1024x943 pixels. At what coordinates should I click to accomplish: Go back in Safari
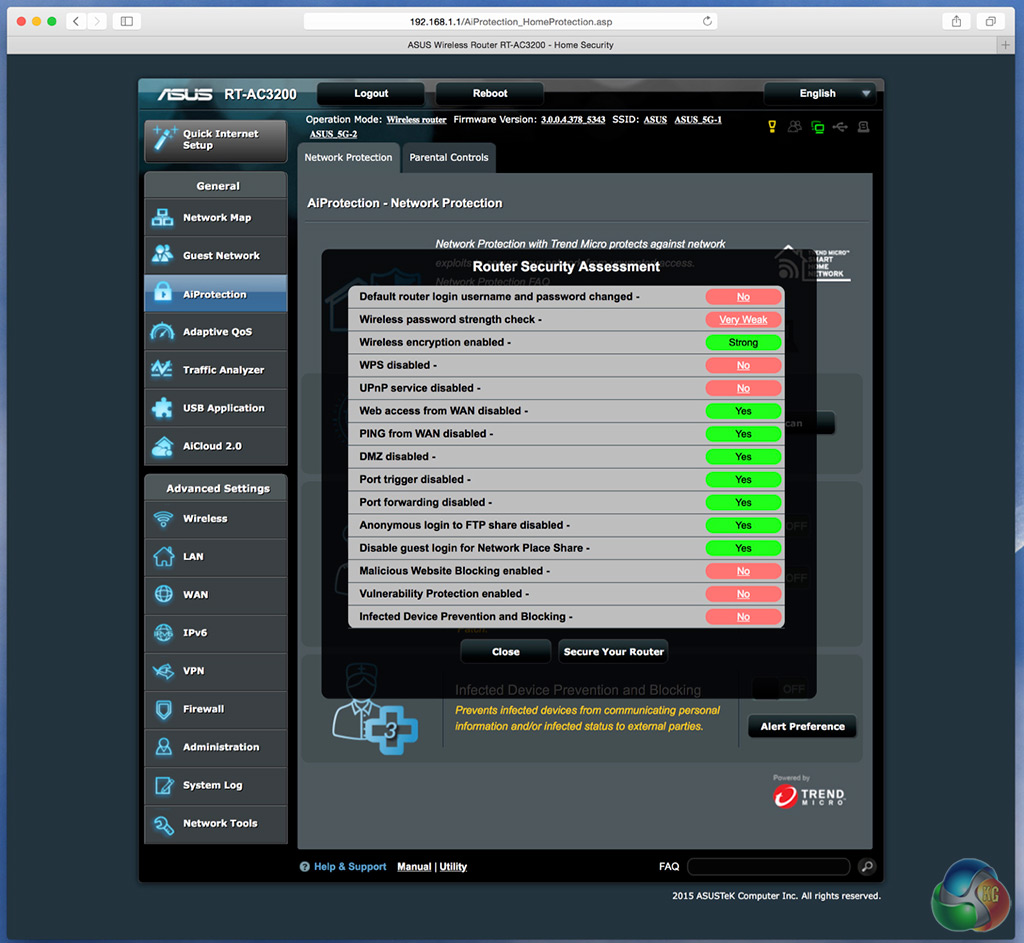[76, 22]
